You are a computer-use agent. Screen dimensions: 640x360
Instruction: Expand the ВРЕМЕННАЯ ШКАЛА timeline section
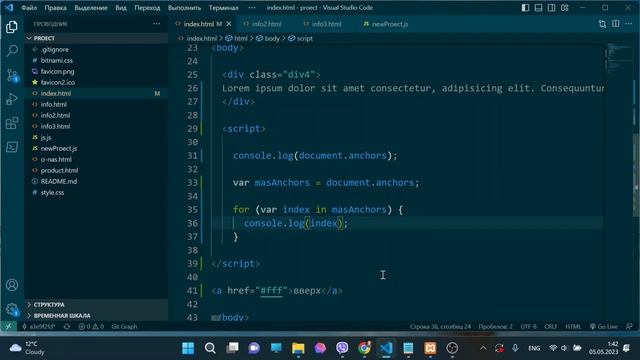[x=96, y=316]
